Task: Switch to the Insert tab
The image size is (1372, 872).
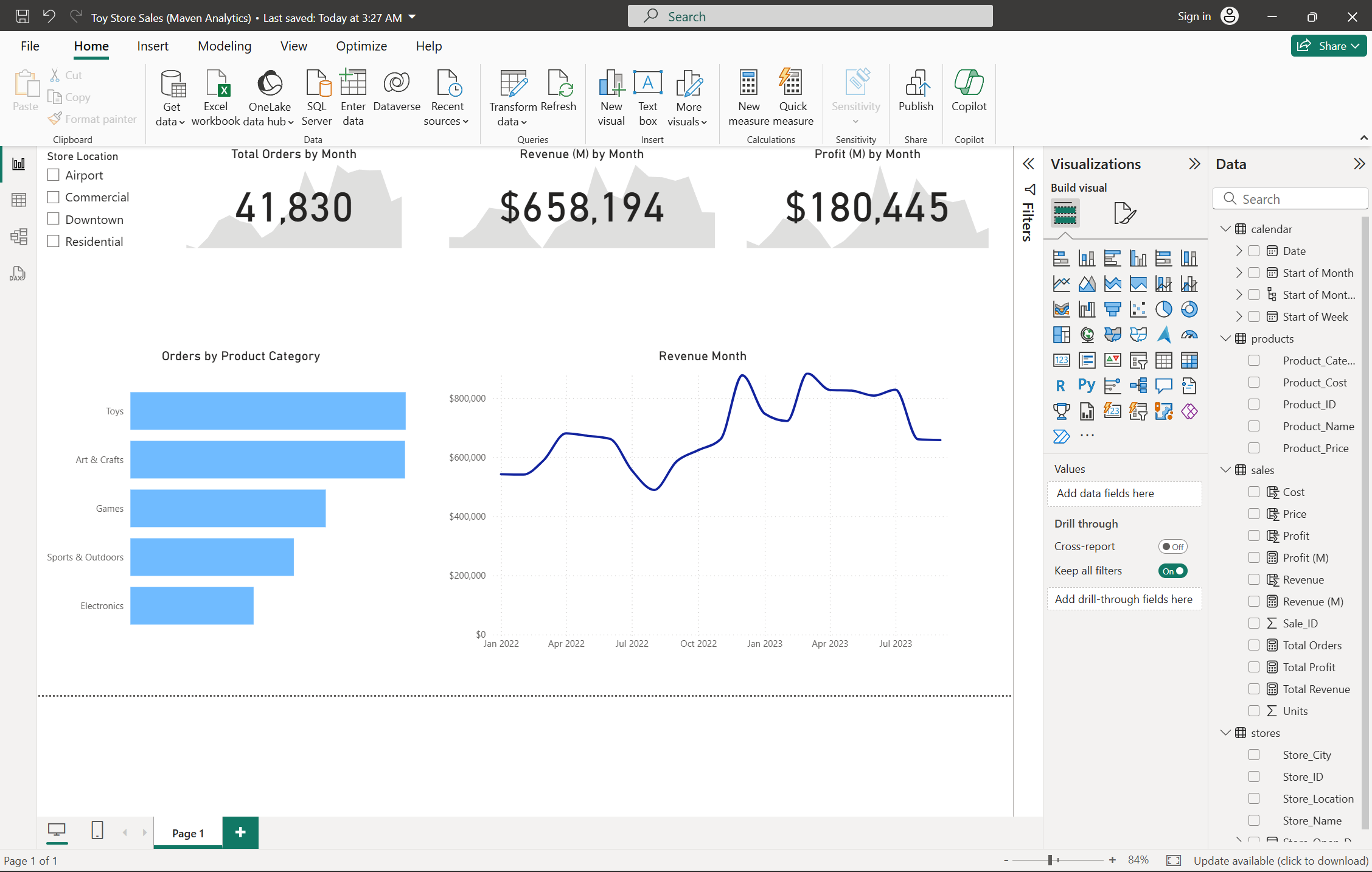Action: pos(153,46)
